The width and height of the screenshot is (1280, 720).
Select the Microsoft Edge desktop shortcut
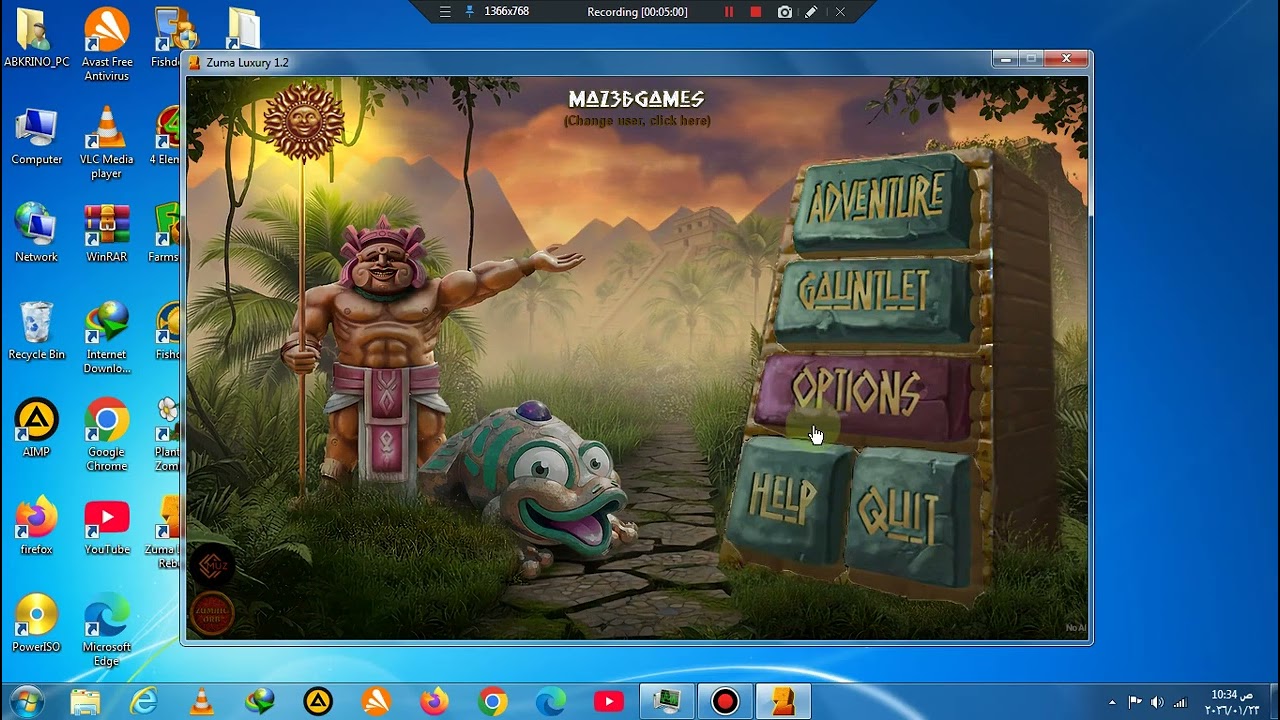point(107,629)
